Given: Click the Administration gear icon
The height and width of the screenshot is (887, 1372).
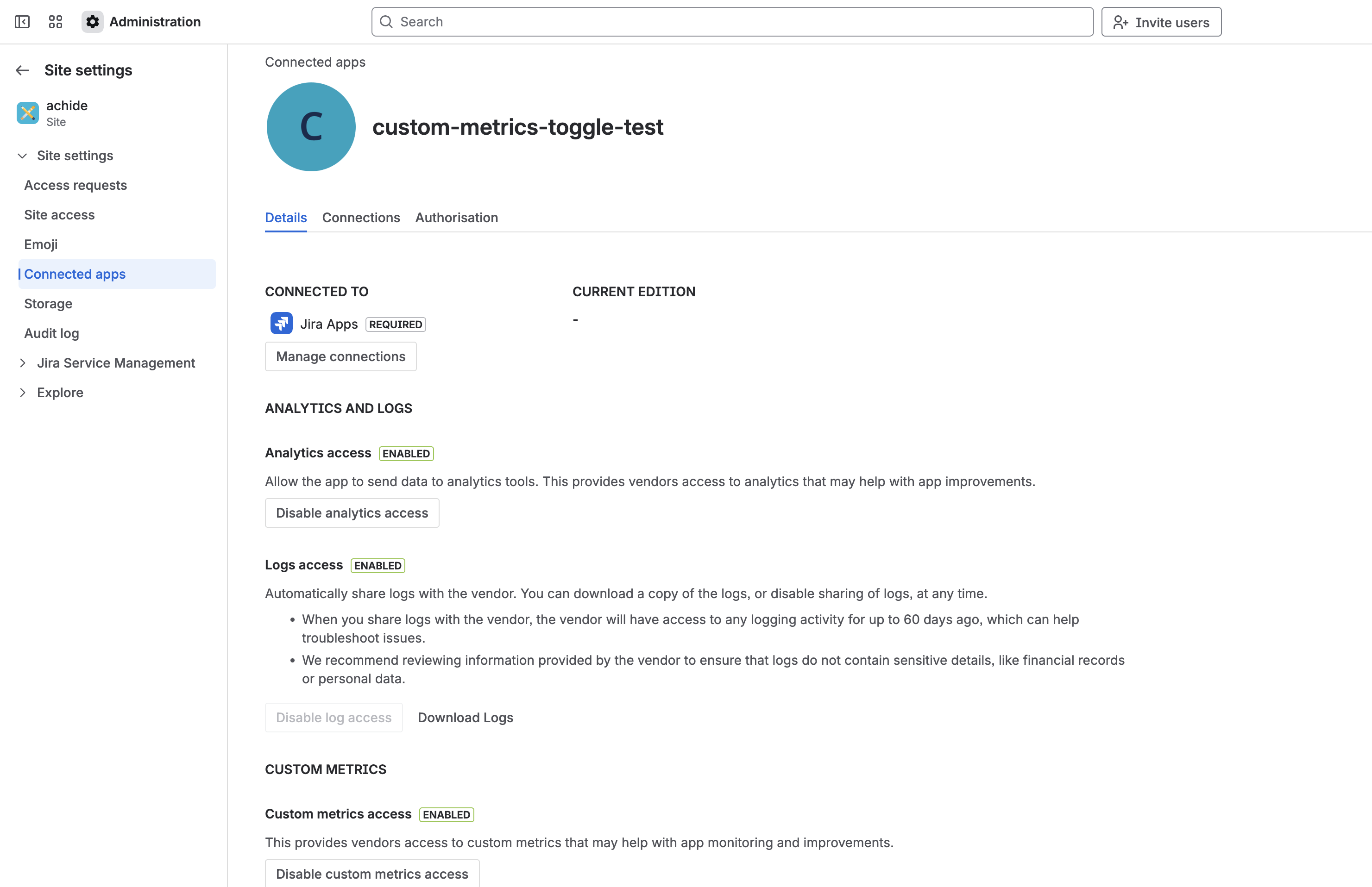Looking at the screenshot, I should point(92,21).
